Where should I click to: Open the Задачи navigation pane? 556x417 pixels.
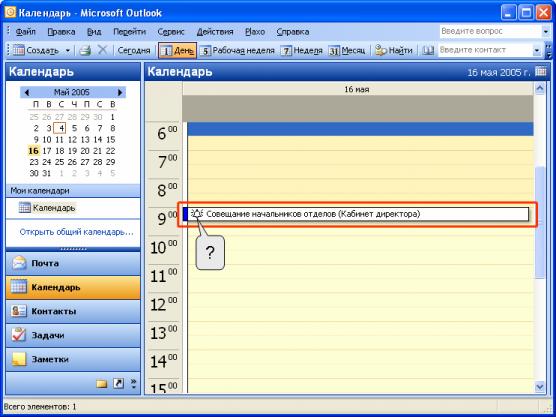pos(73,335)
